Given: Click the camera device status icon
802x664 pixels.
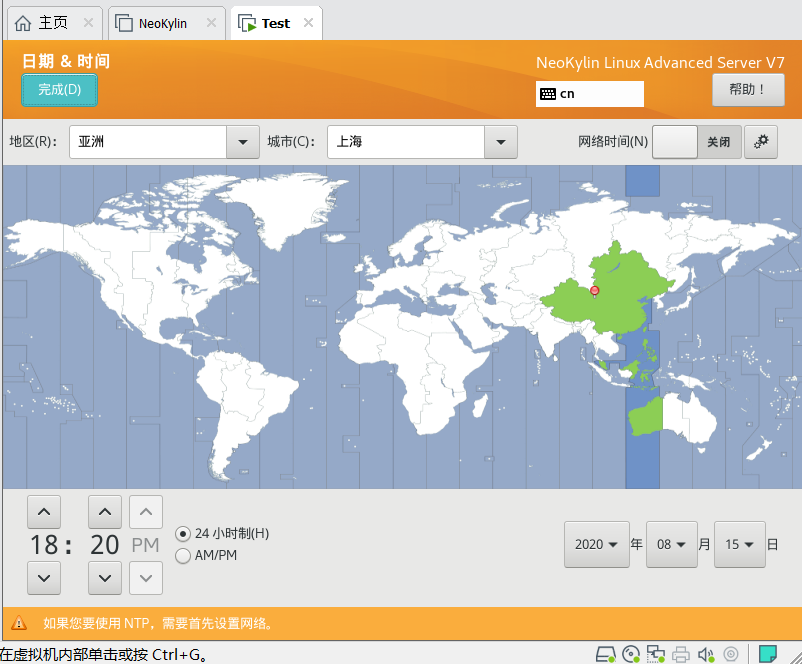Looking at the screenshot, I should (731, 654).
